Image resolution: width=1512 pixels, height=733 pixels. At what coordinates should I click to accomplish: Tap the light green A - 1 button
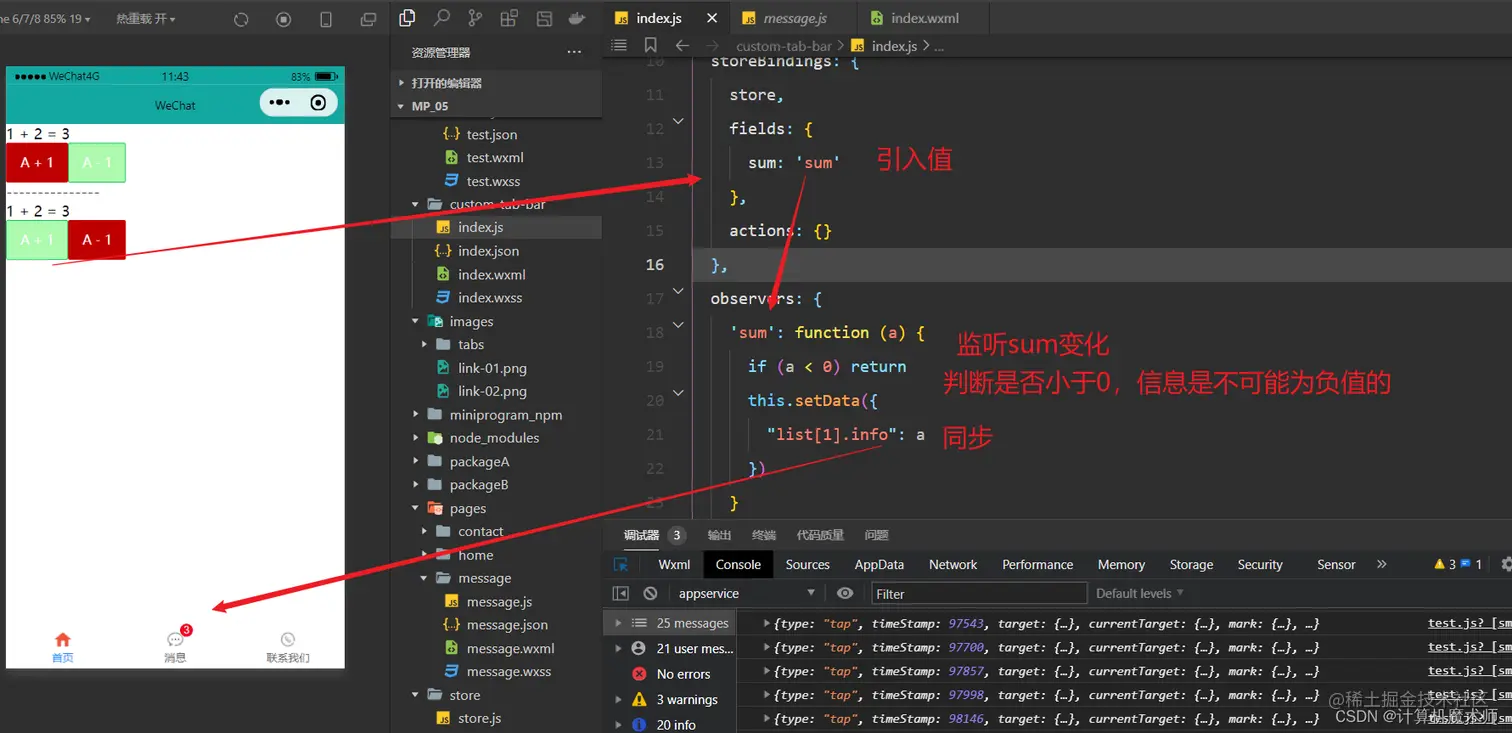click(x=97, y=163)
